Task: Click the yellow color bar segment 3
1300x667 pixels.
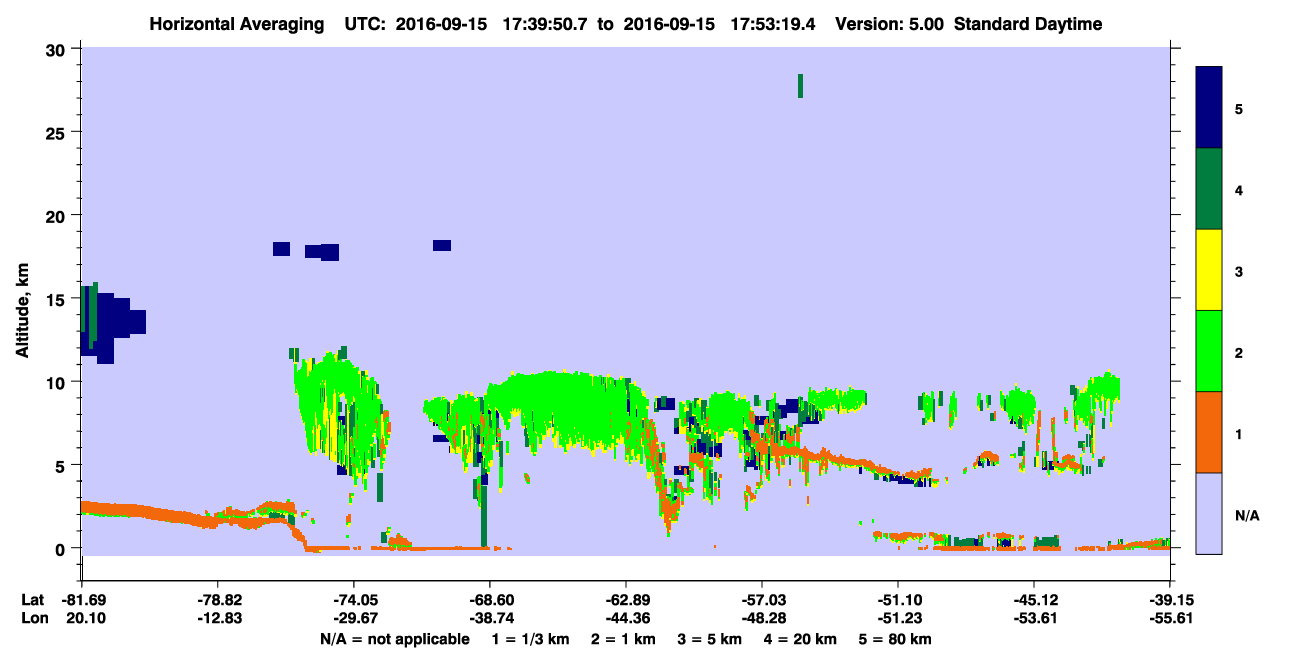Action: coord(1209,270)
